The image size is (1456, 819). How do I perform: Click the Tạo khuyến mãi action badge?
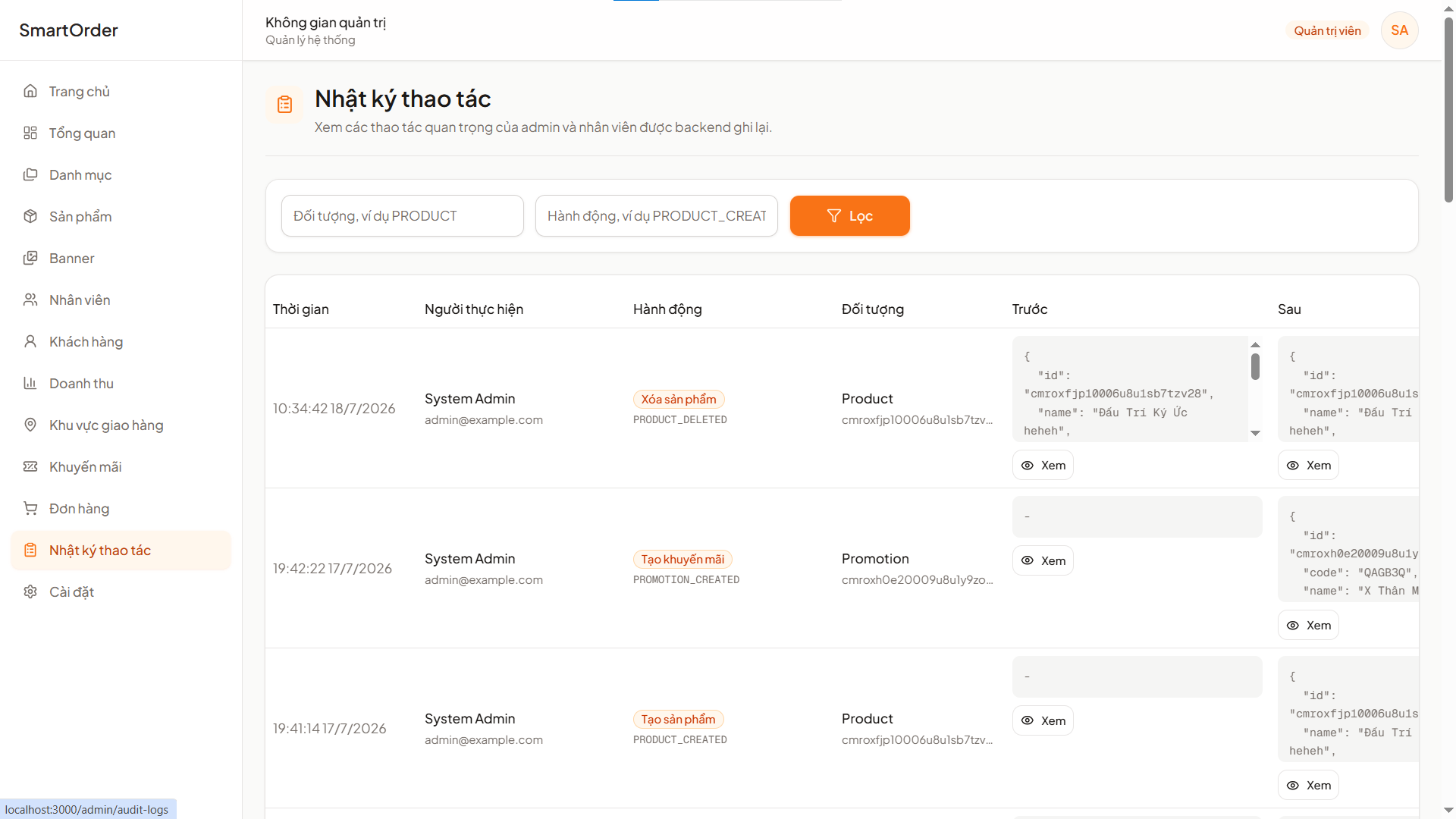[682, 559]
